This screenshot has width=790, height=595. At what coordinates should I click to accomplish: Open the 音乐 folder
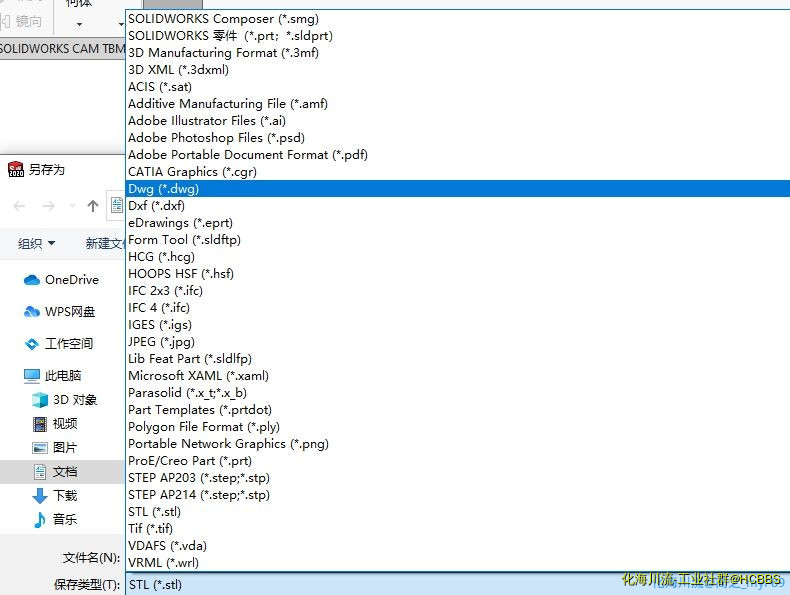(55, 519)
